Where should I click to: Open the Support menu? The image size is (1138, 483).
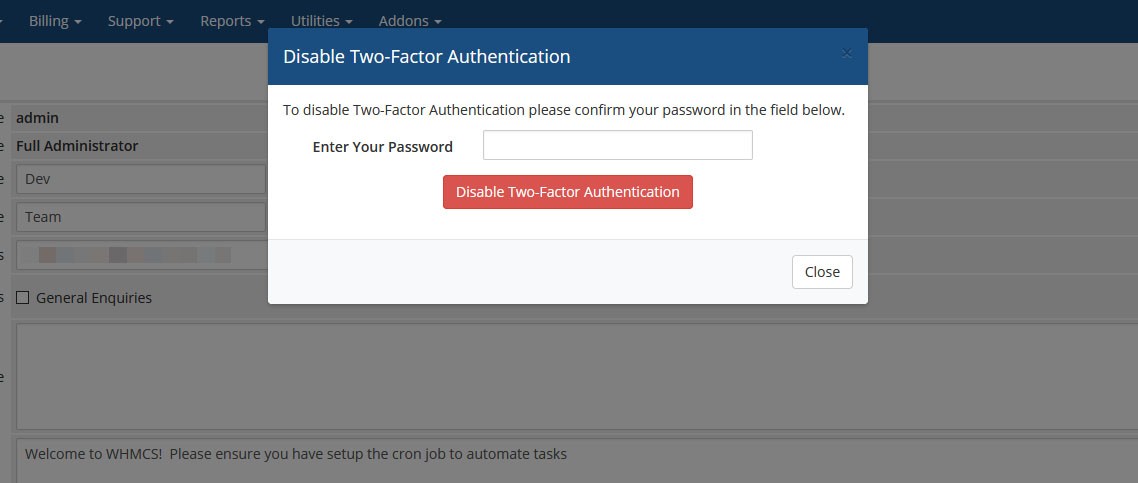point(140,21)
